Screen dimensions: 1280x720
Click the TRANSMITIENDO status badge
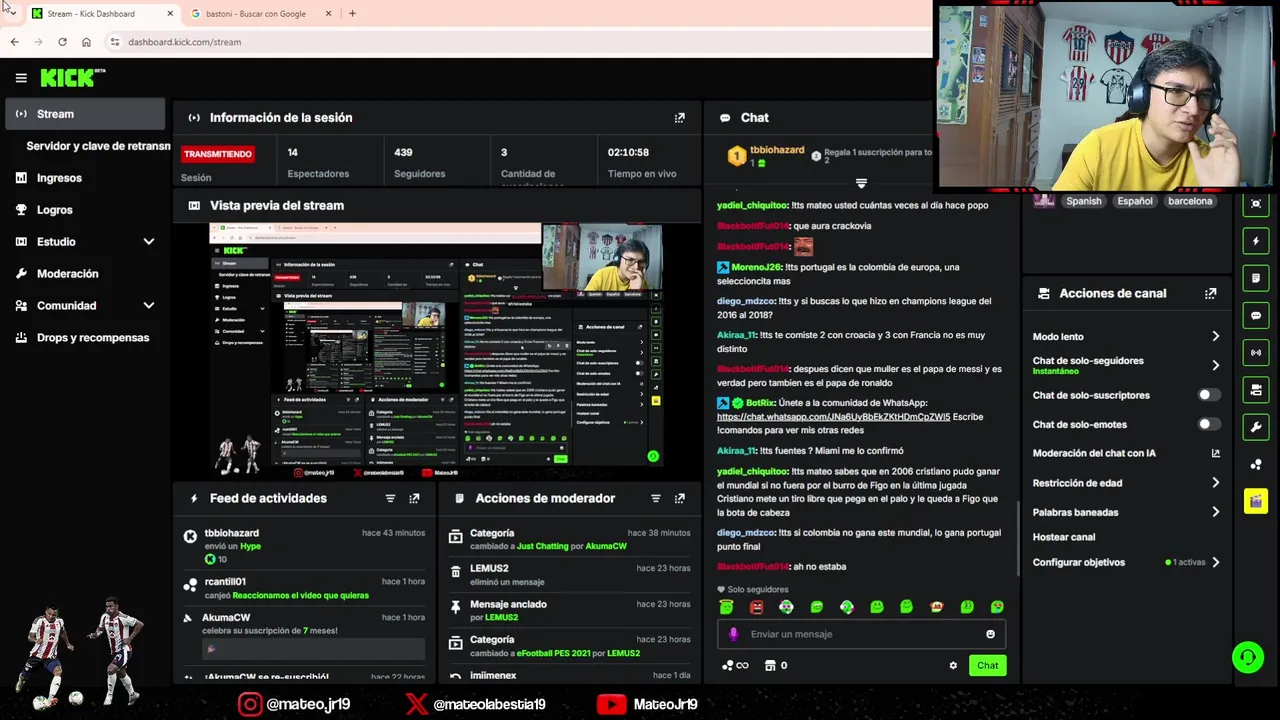click(x=217, y=154)
